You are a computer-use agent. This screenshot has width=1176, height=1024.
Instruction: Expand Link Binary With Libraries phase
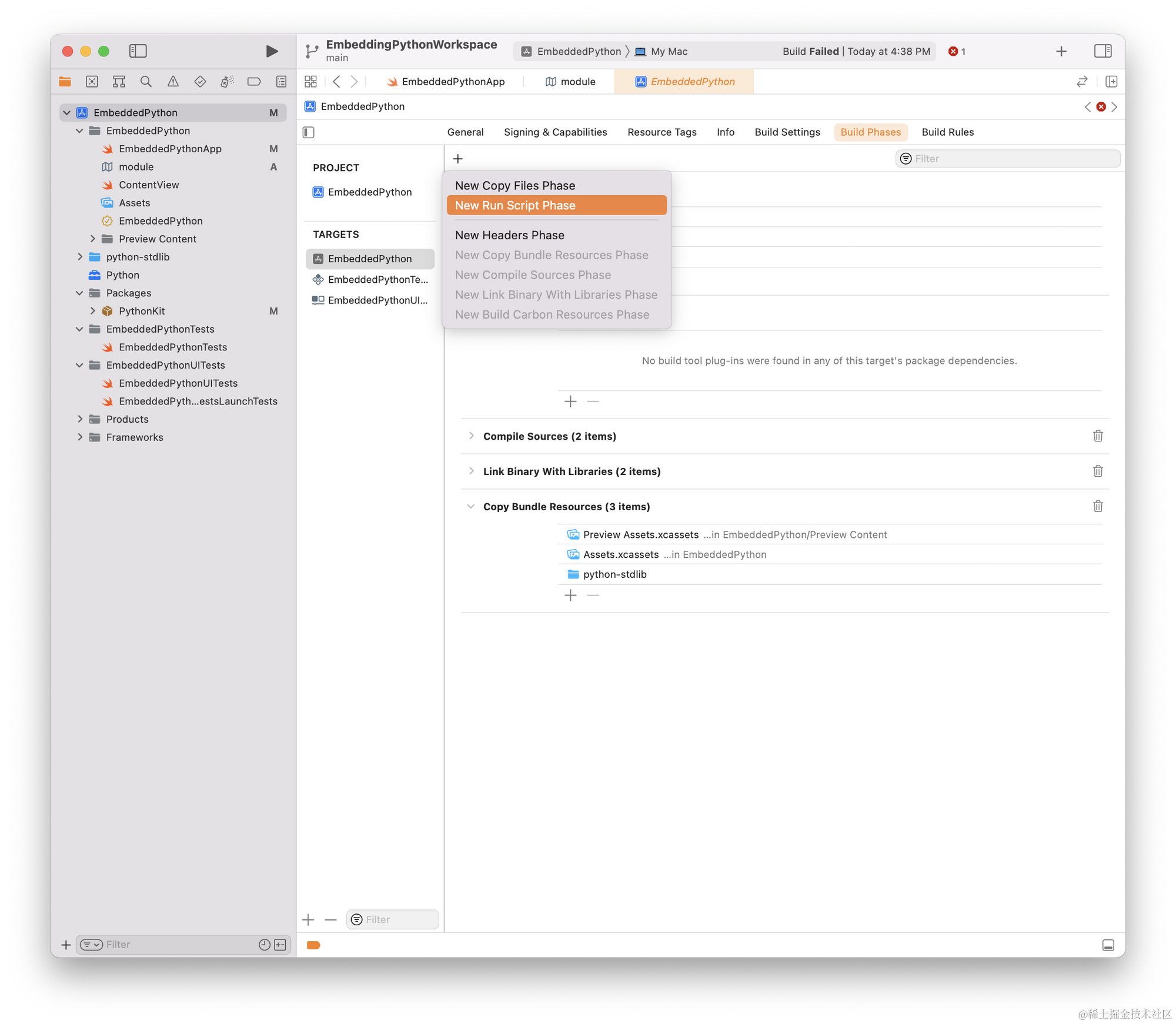[471, 471]
